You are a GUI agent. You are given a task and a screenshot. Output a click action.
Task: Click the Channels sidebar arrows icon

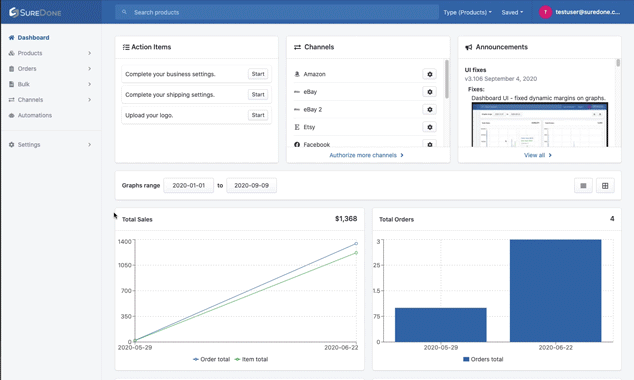click(x=11, y=99)
